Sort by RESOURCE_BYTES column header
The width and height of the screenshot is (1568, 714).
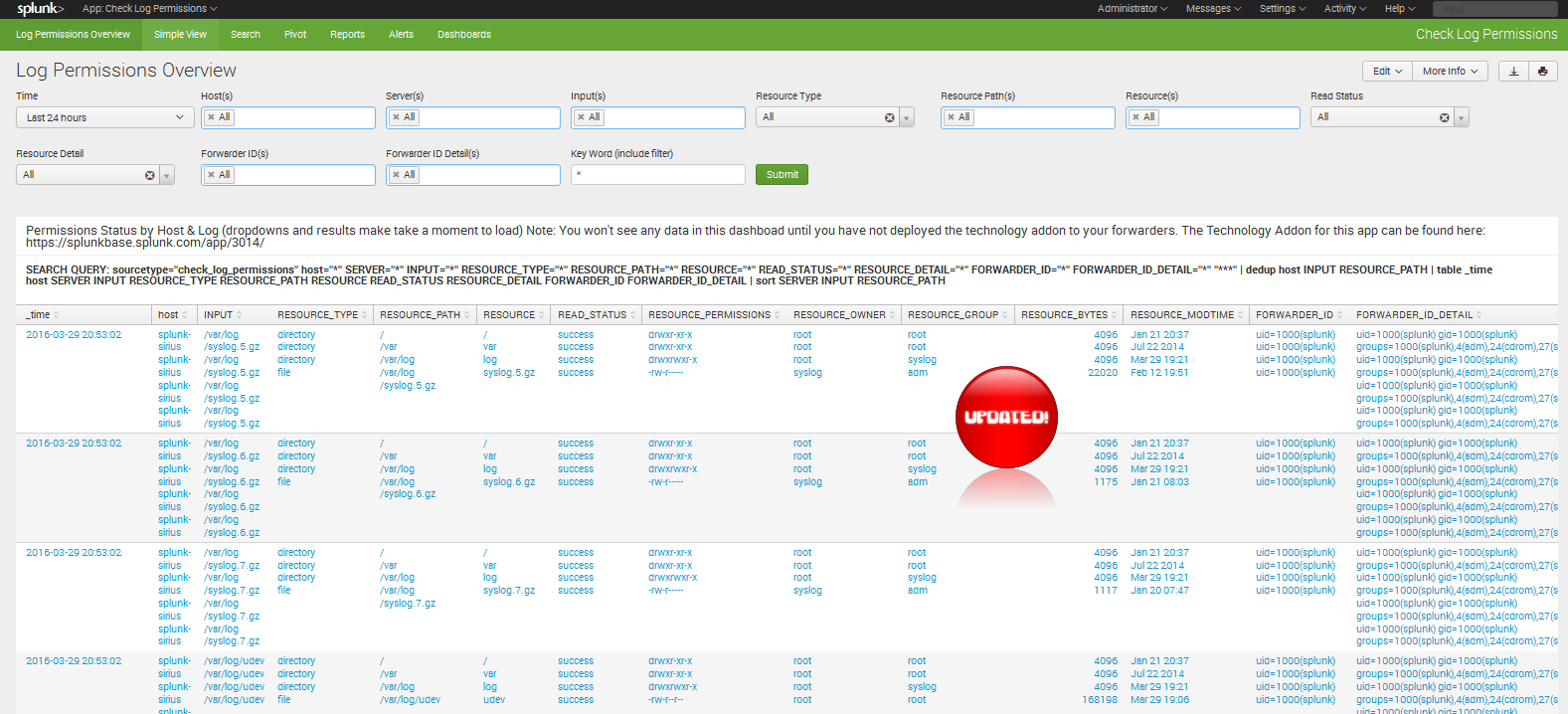pos(1069,315)
